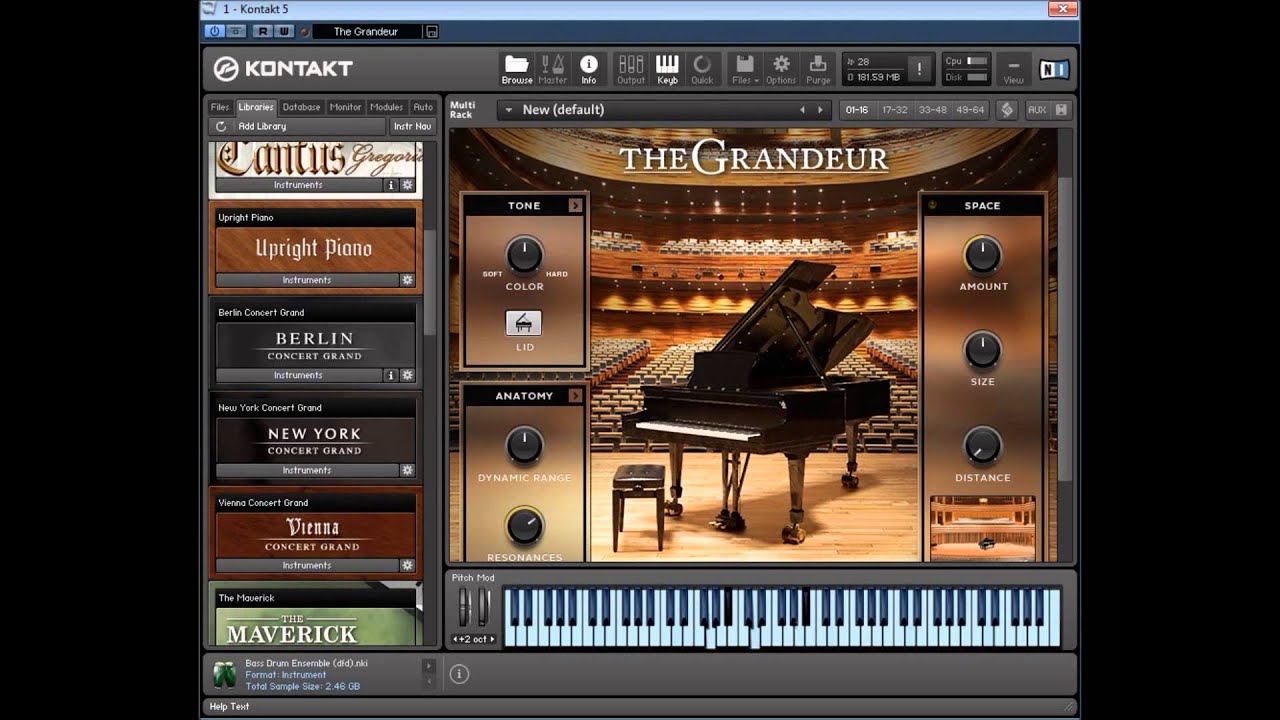Click Bass Drum Ensemble instrument icon
Image resolution: width=1280 pixels, height=720 pixels.
pos(224,674)
